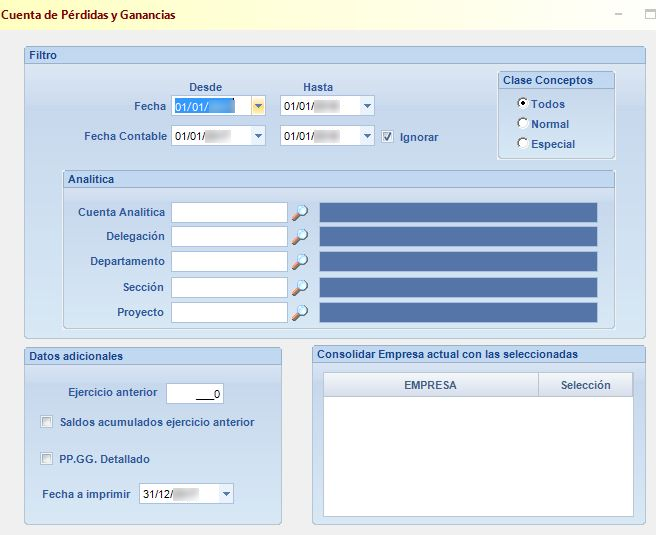Expand the Fecha Contable Desde dropdown
This screenshot has width=656, height=535.
pos(258,136)
